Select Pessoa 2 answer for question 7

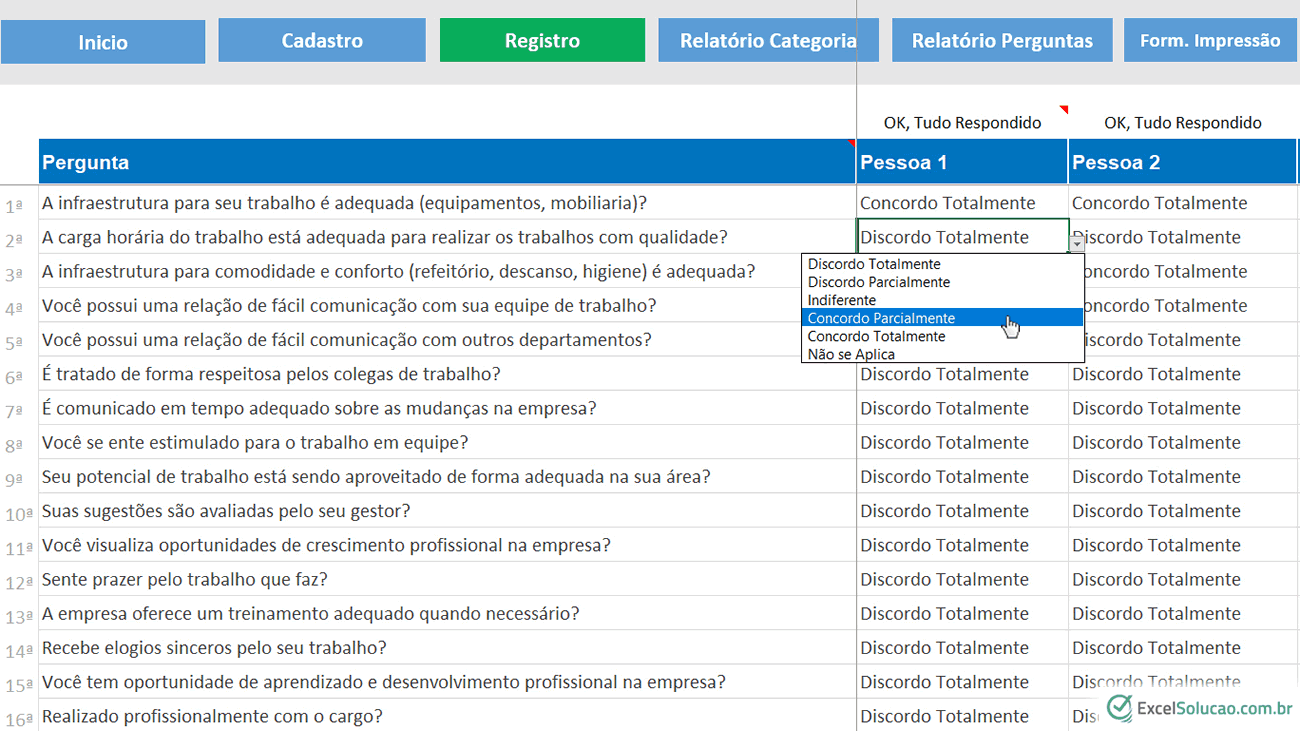[1182, 408]
